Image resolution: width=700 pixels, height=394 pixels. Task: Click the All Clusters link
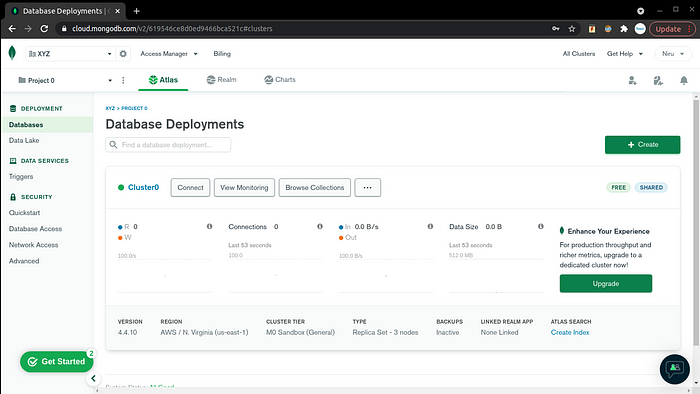579,54
